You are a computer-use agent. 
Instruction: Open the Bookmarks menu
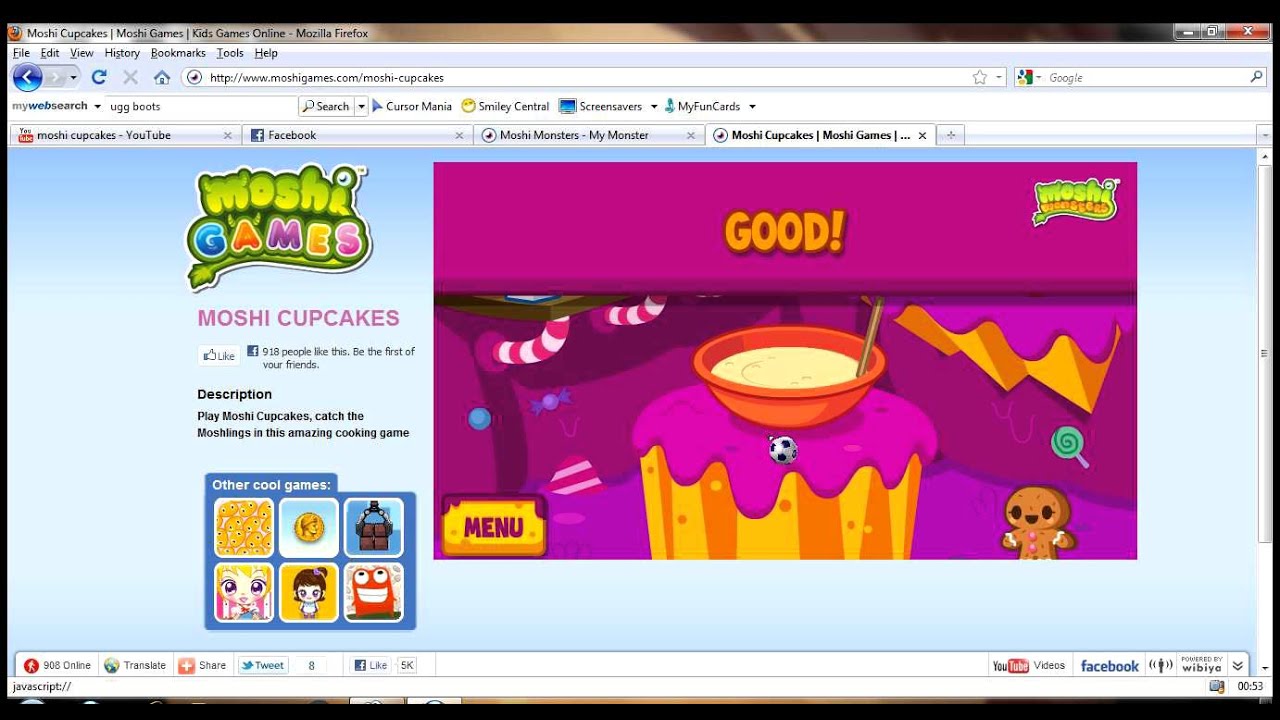[x=178, y=53]
